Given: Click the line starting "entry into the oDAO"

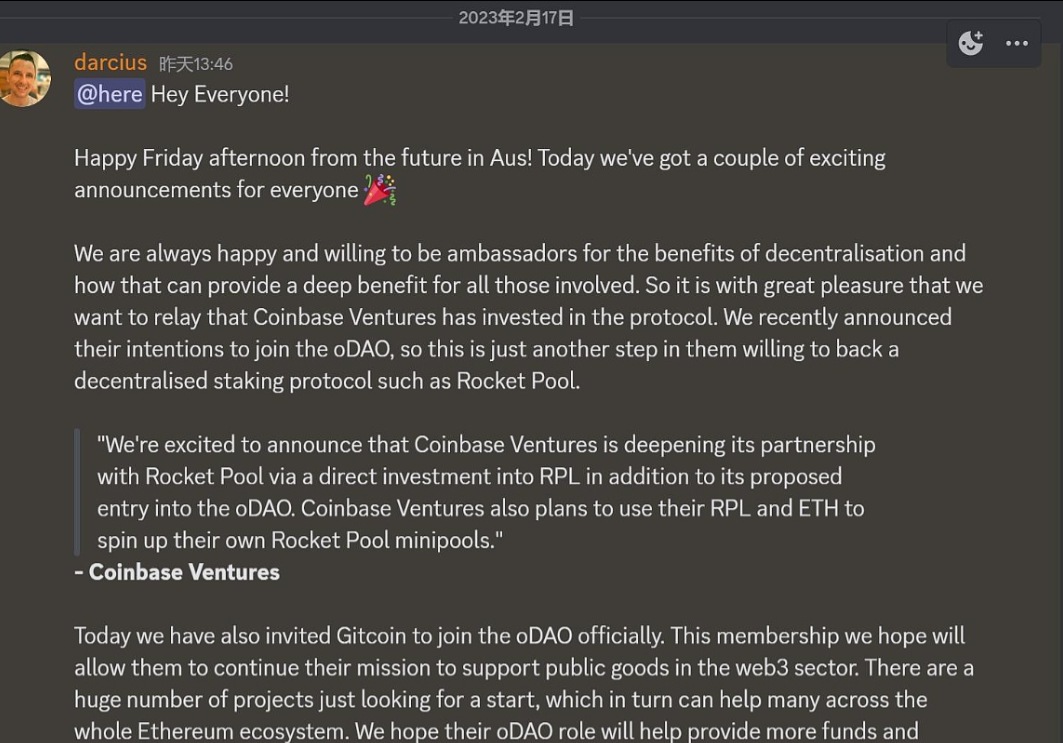Looking at the screenshot, I should (x=480, y=508).
